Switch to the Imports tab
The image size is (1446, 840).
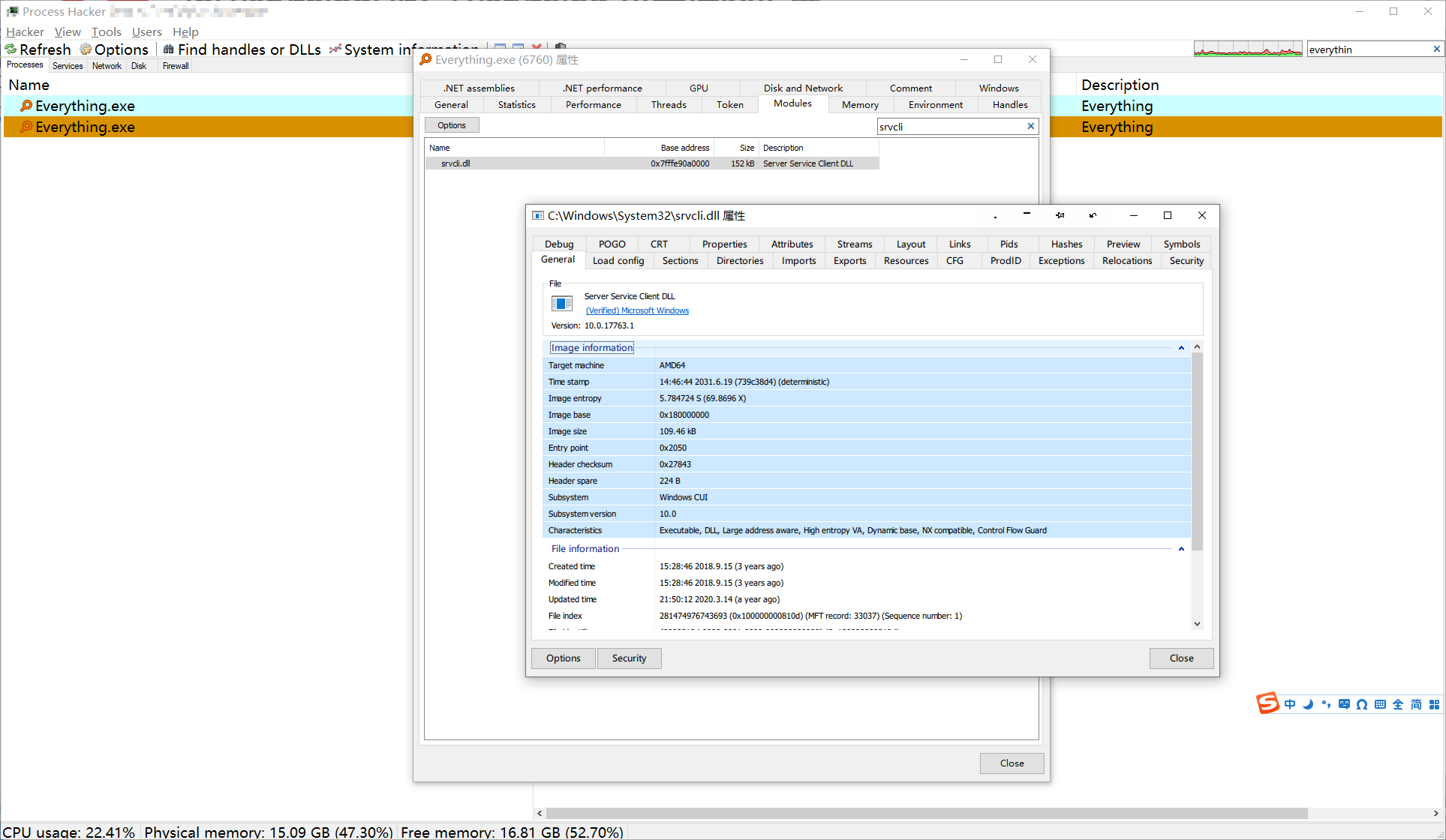(x=798, y=261)
